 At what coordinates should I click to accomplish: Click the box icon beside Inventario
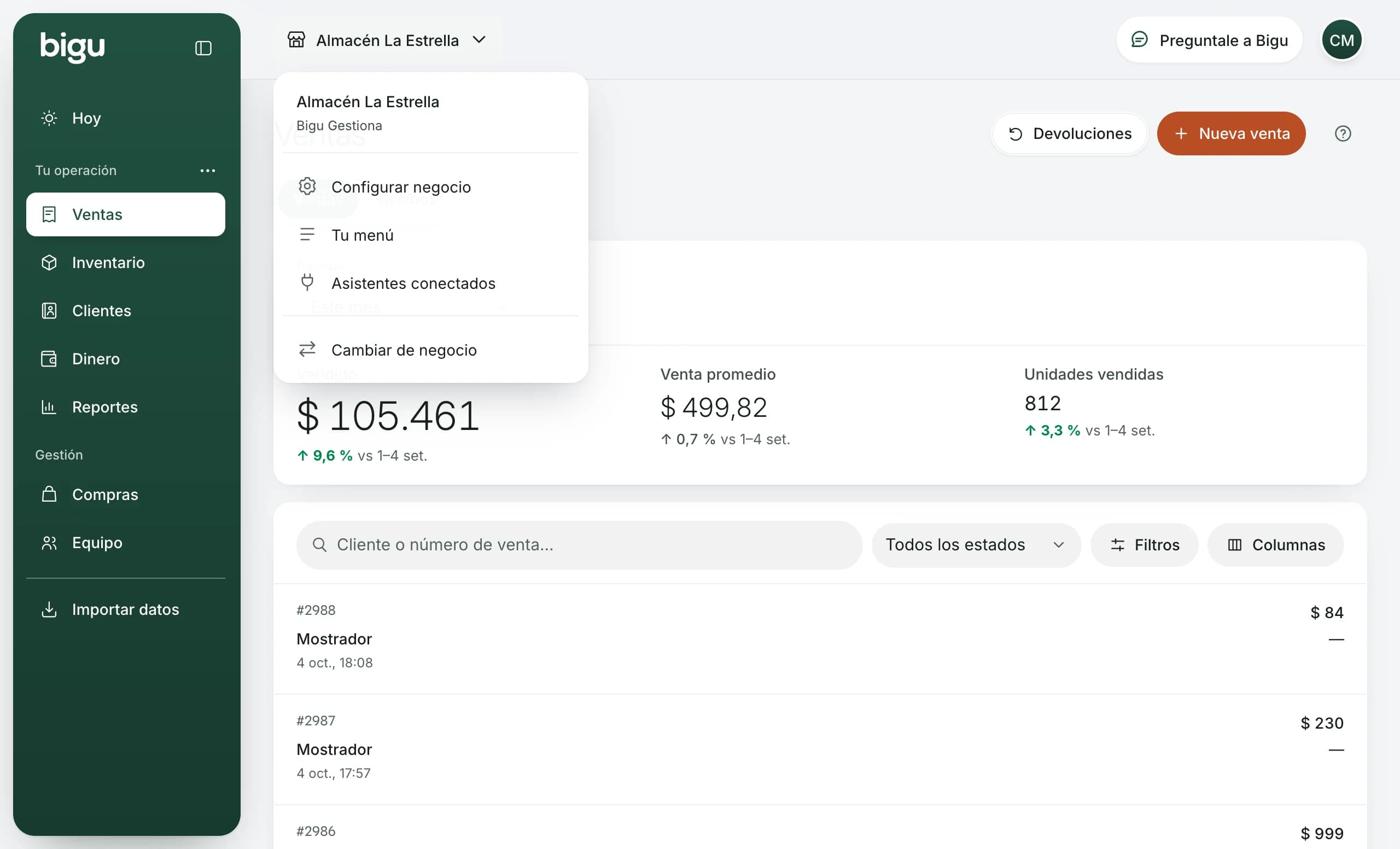pos(49,263)
